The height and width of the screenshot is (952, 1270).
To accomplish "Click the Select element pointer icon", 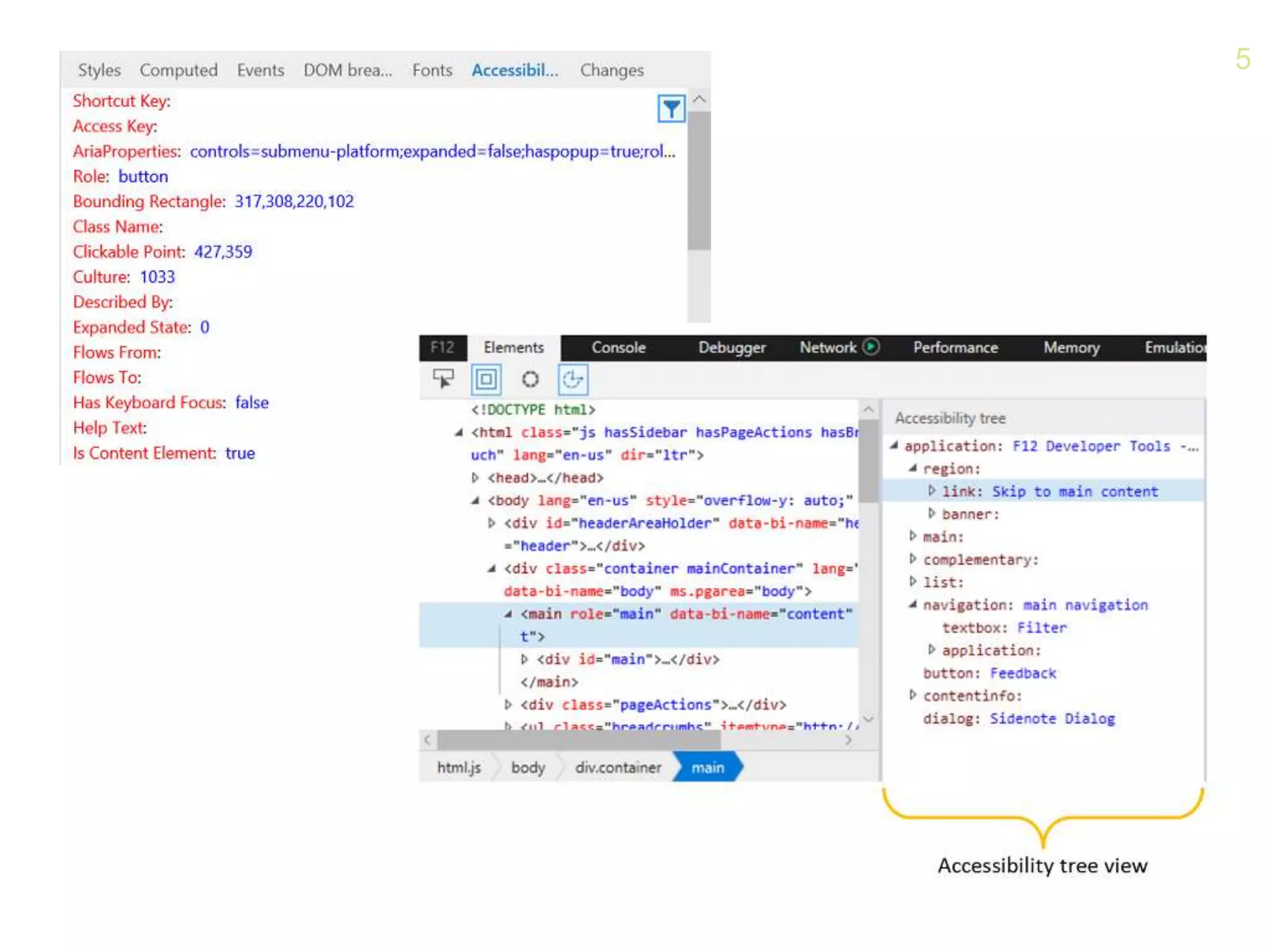I will click(x=443, y=378).
